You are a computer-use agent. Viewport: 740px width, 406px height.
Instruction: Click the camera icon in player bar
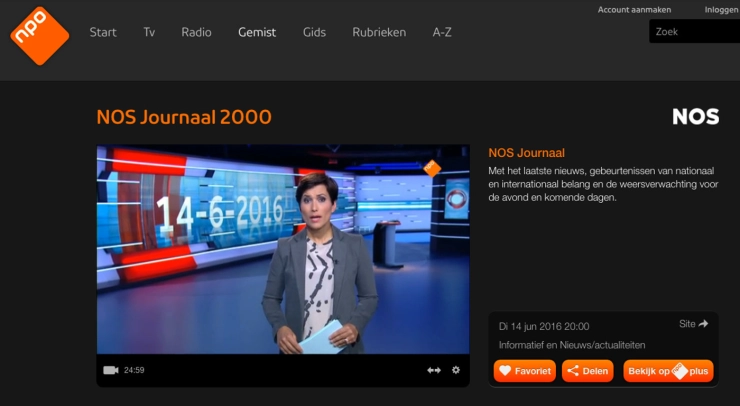coord(111,370)
